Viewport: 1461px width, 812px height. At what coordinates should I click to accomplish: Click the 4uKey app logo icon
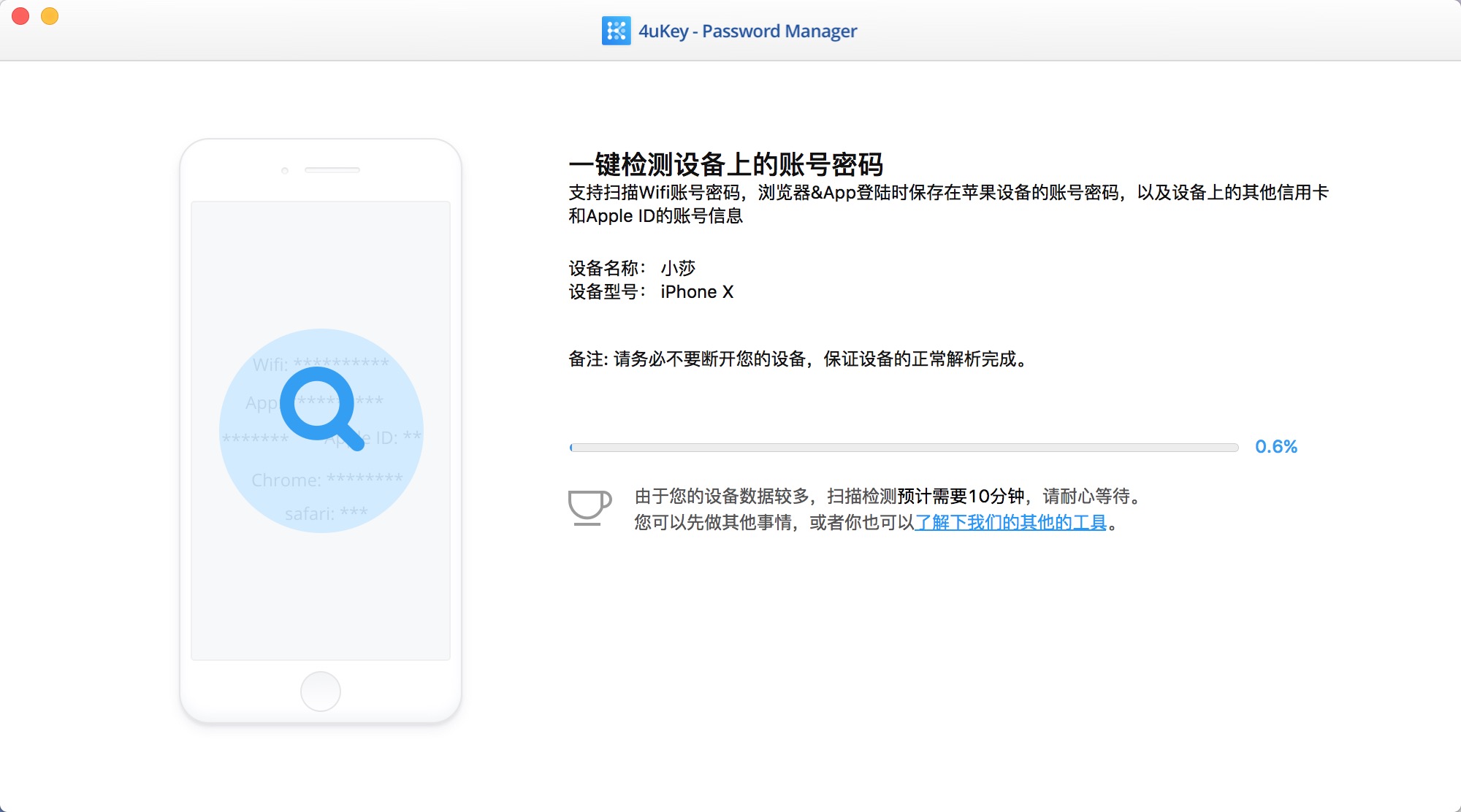[x=616, y=31]
